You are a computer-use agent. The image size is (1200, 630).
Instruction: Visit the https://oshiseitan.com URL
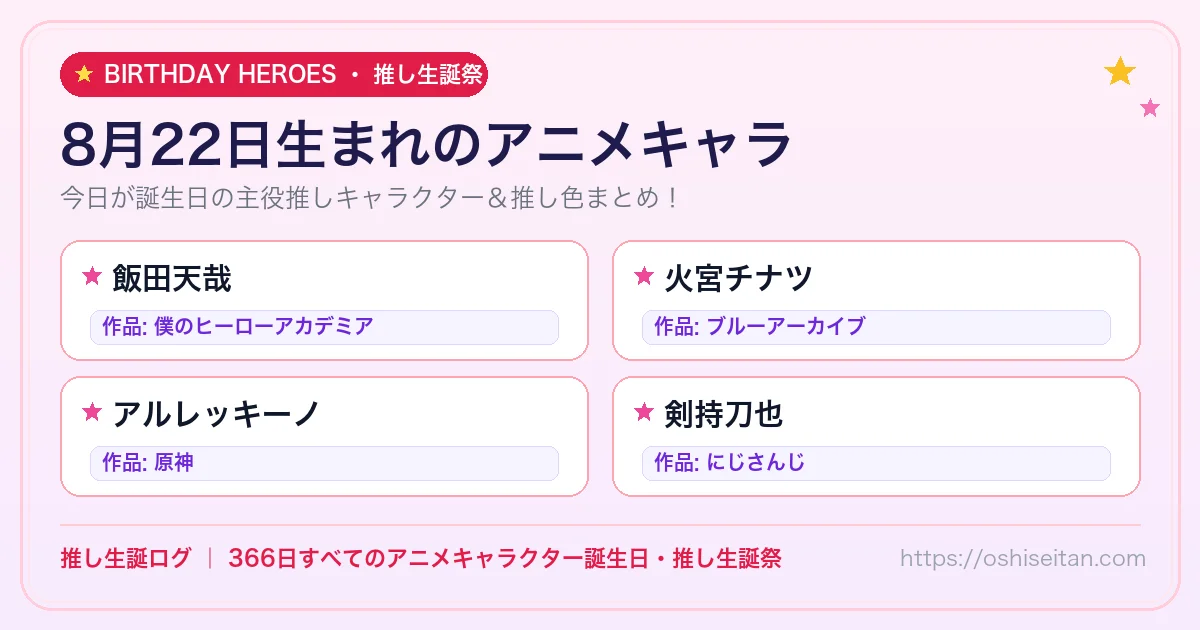coord(1023,558)
